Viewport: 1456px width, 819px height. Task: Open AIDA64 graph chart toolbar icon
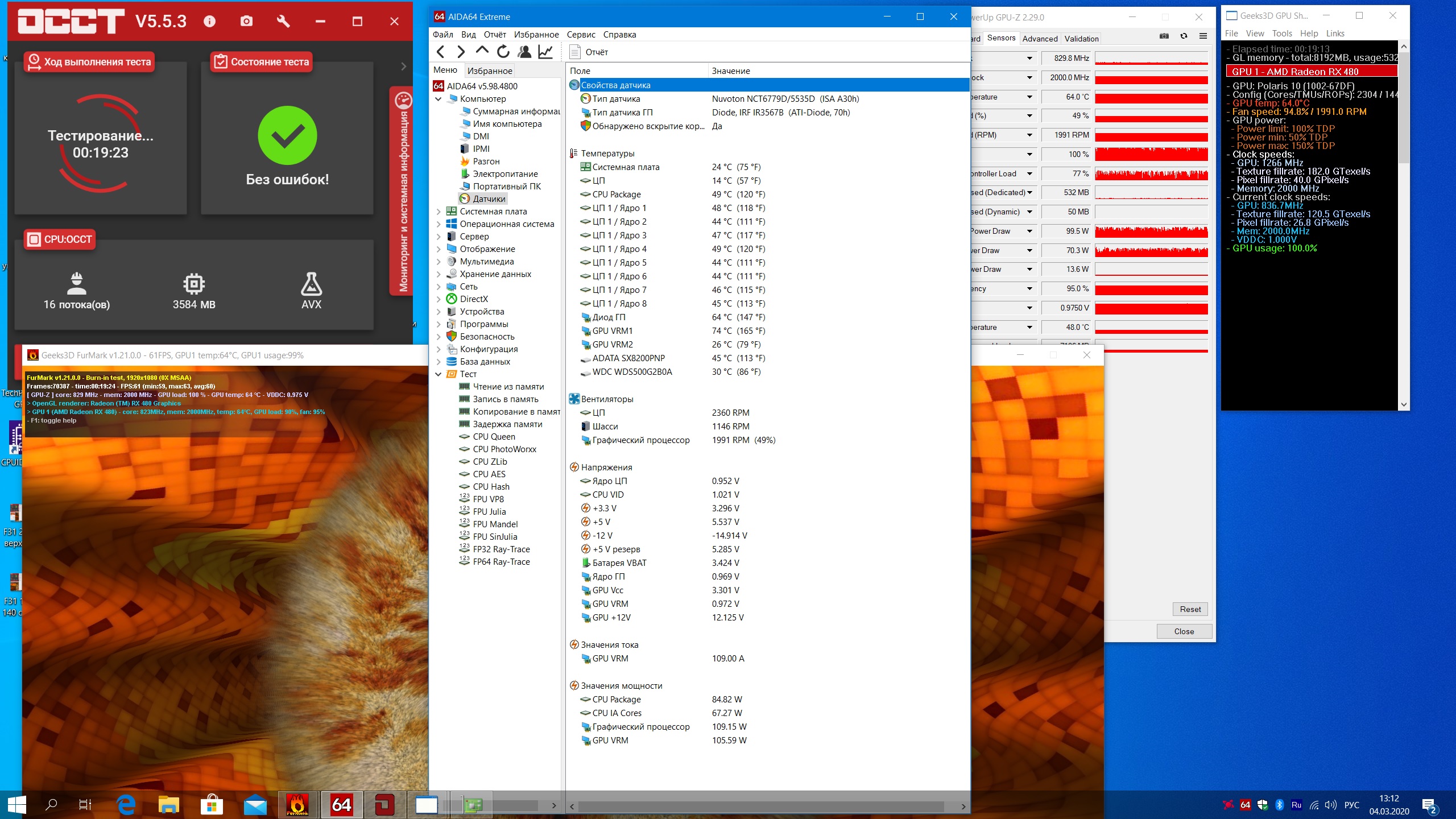[x=545, y=52]
